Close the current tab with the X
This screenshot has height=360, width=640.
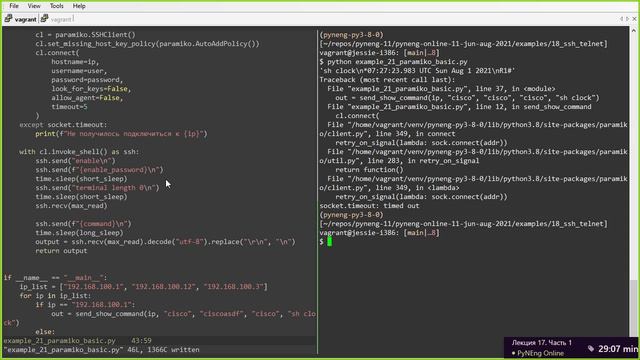point(634,19)
